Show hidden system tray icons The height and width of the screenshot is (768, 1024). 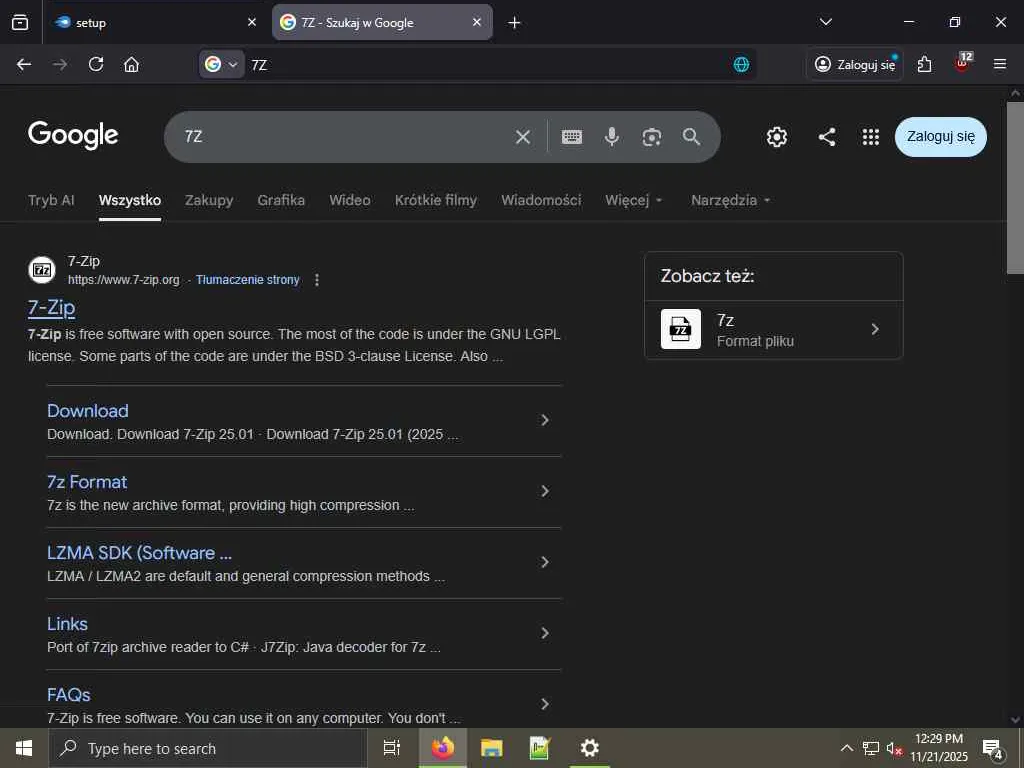pos(846,748)
